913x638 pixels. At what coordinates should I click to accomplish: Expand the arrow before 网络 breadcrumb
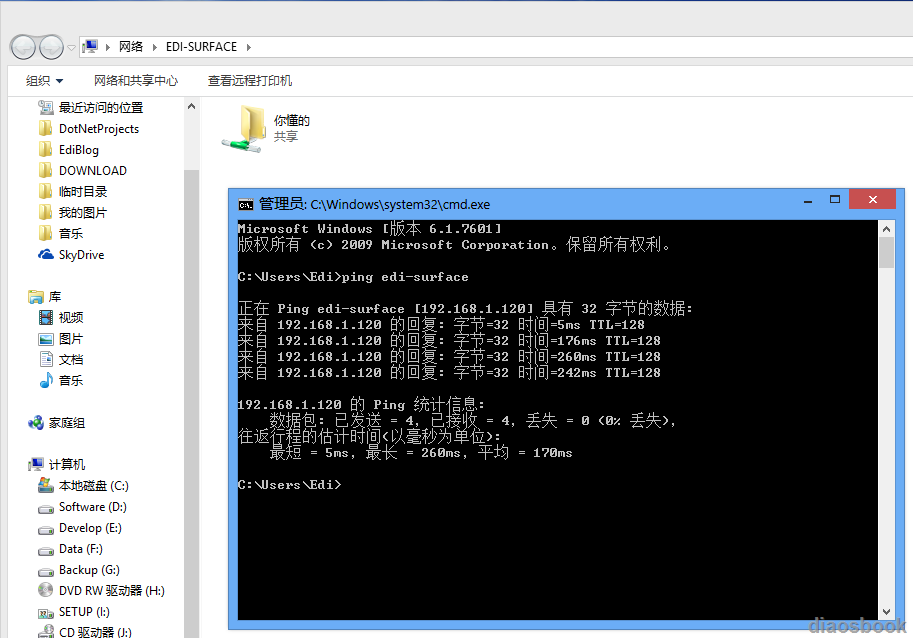[108, 47]
